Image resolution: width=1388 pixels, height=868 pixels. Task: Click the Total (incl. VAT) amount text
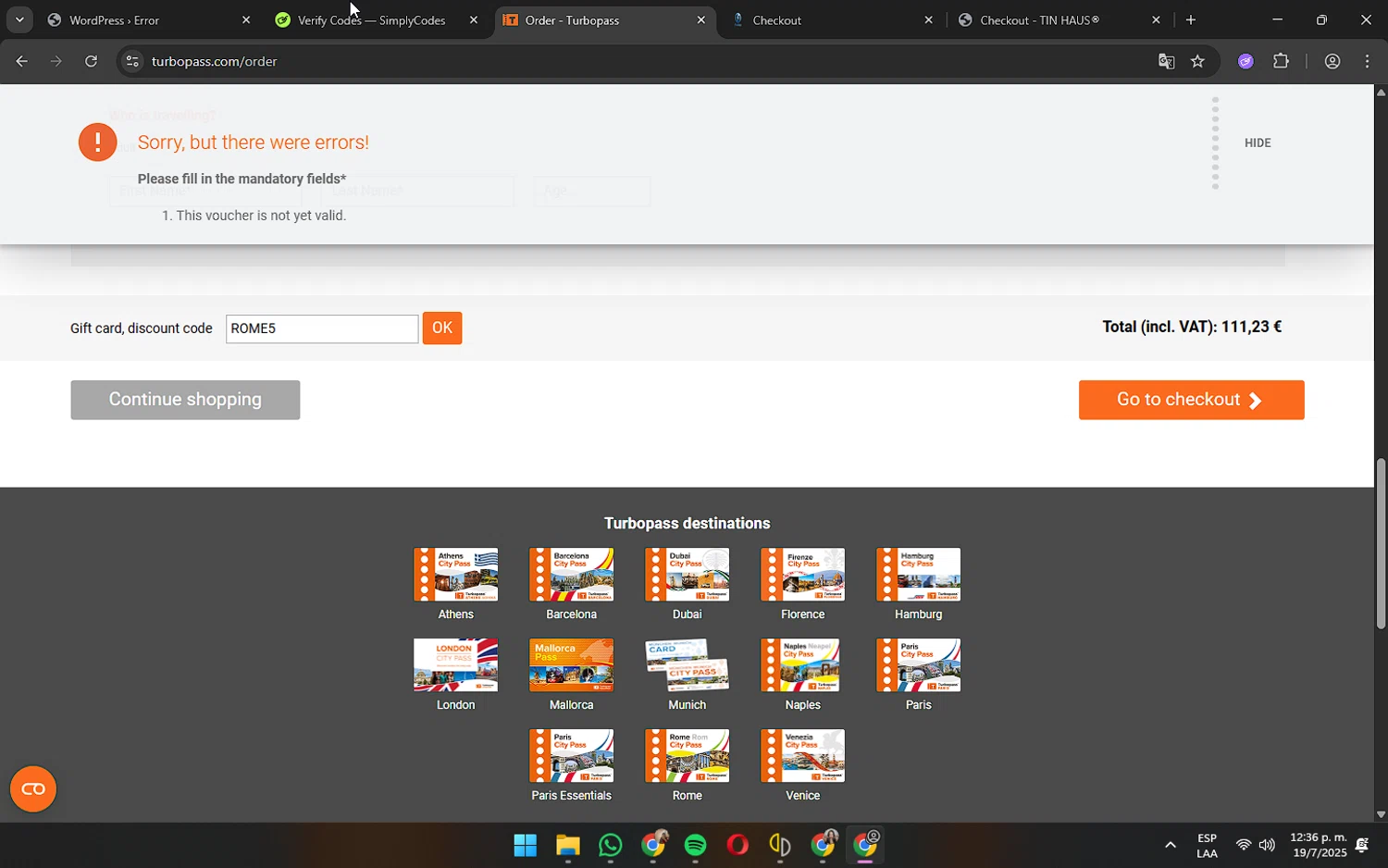coord(1192,327)
